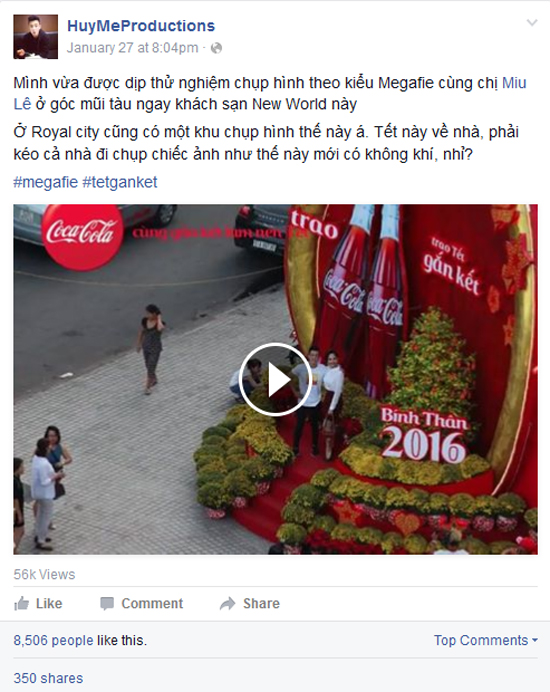This screenshot has height=692, width=550.
Task: Click the Coca-Cola logo in video
Action: [82, 236]
